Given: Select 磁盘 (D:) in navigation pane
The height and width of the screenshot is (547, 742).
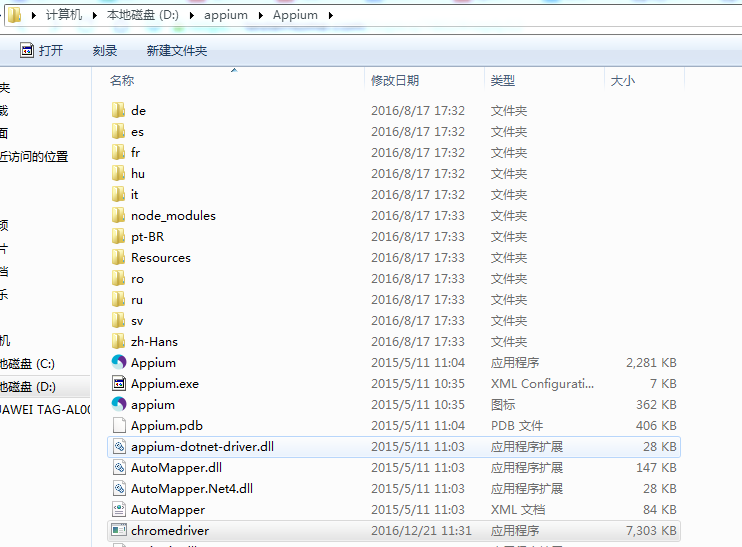Looking at the screenshot, I should [28, 387].
